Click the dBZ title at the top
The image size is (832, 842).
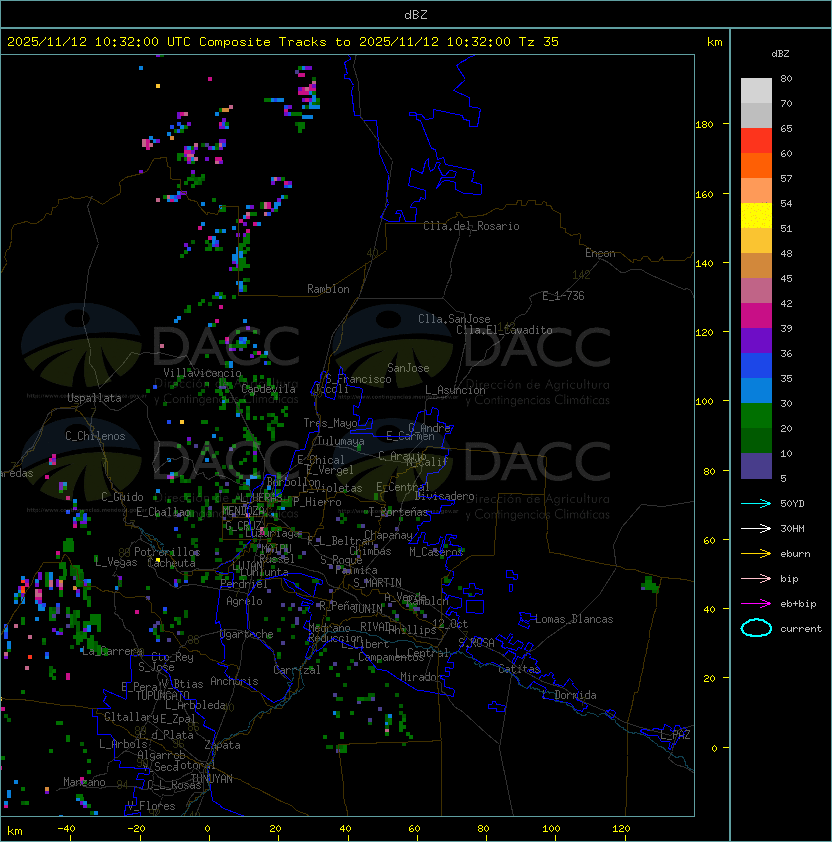coord(416,14)
